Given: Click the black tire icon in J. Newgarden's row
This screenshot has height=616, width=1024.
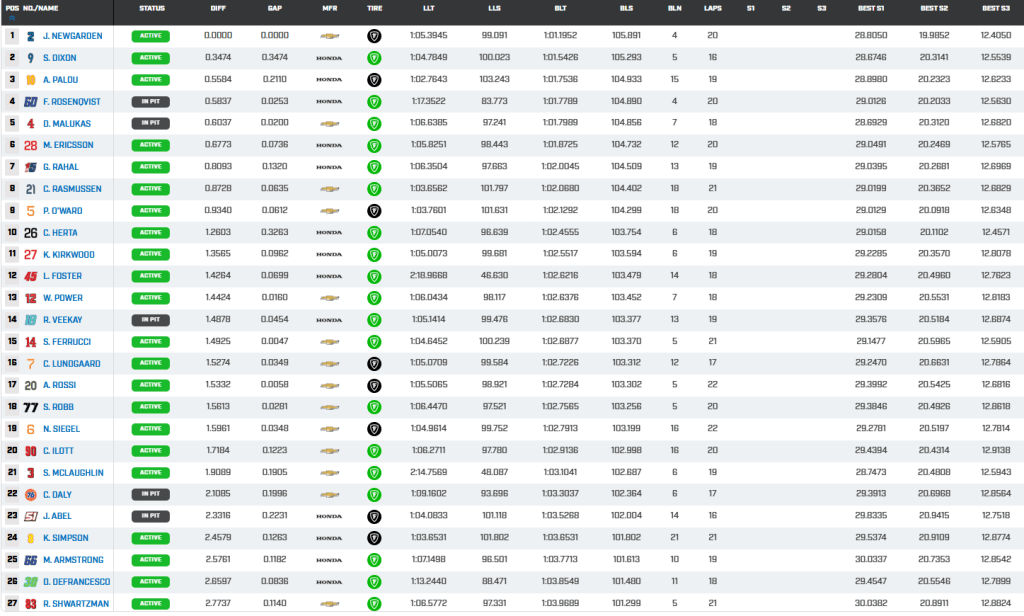Looking at the screenshot, I should point(374,36).
